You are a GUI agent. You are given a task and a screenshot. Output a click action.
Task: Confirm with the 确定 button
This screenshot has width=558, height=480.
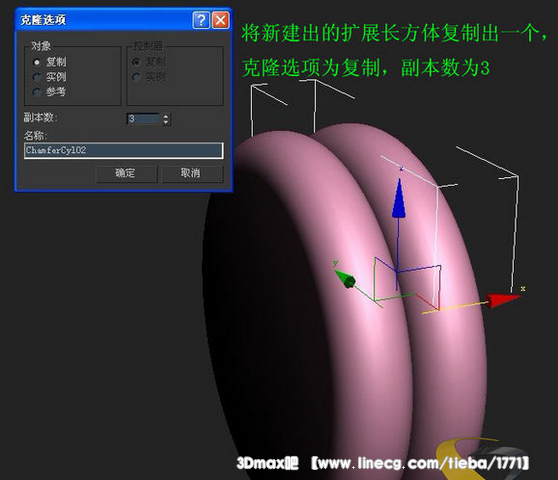pyautogui.click(x=126, y=173)
